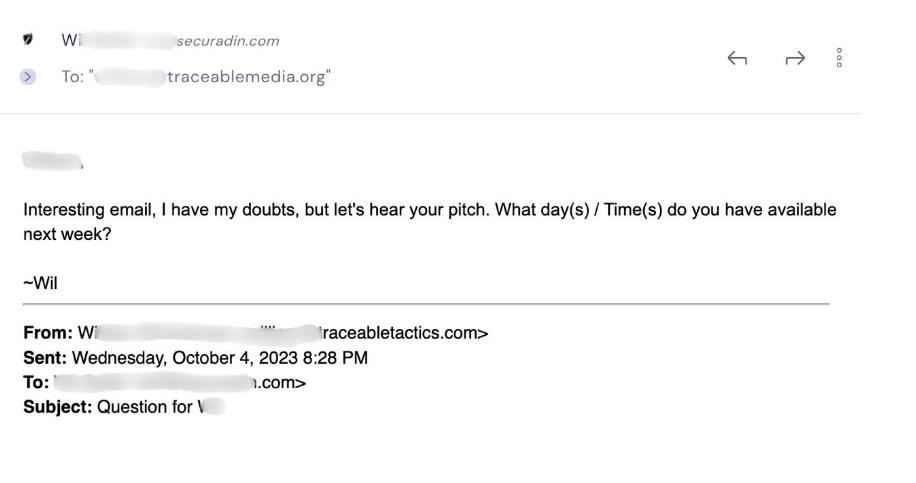Image resolution: width=916 pixels, height=483 pixels.
Task: Reply using the left-pointing arrow icon
Action: tap(737, 58)
